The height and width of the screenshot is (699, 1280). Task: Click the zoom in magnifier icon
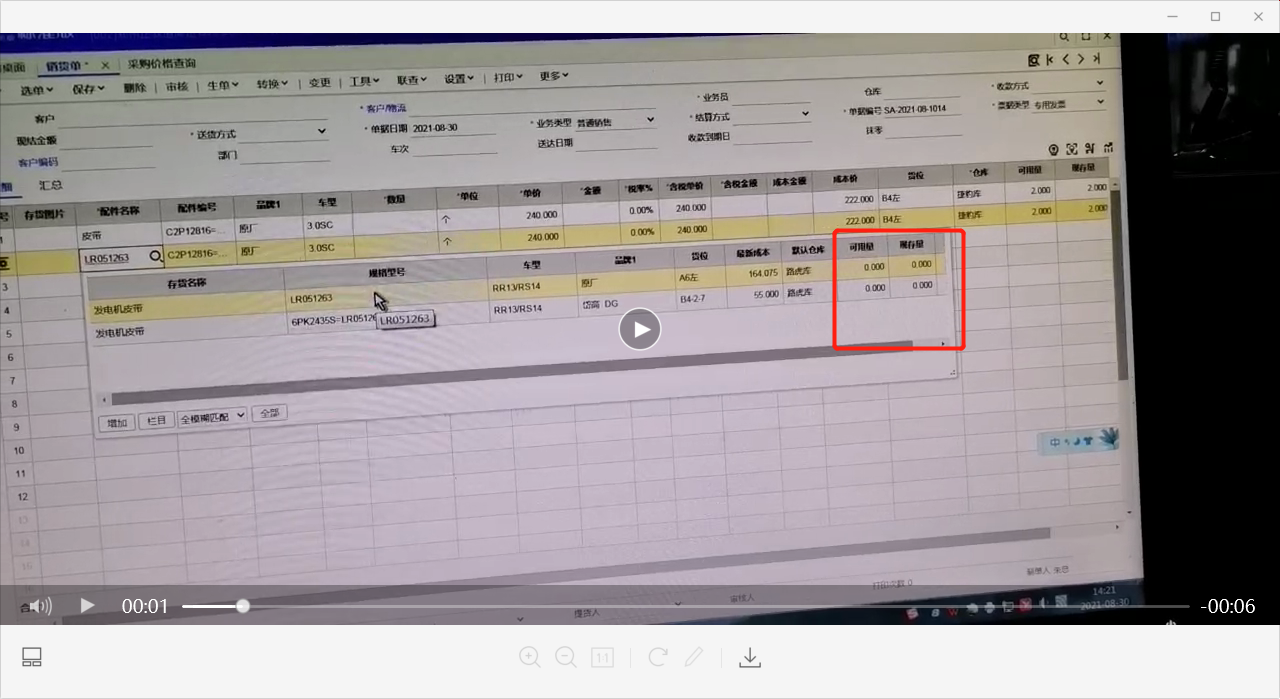click(530, 657)
